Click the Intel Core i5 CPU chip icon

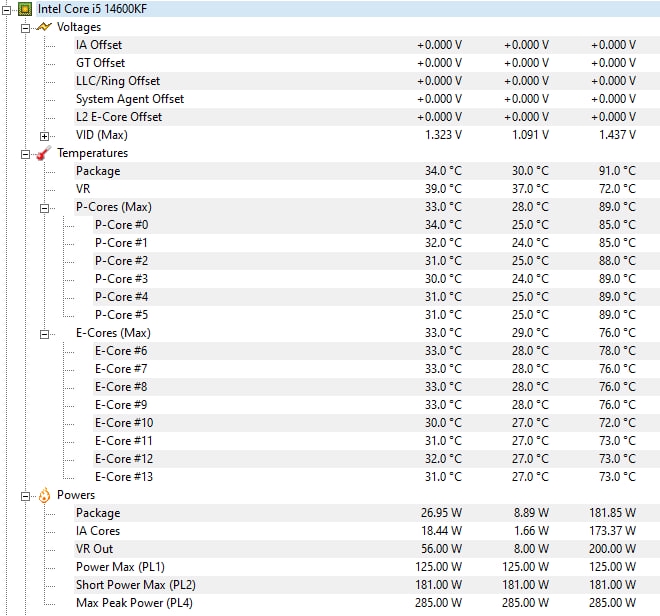[x=25, y=9]
